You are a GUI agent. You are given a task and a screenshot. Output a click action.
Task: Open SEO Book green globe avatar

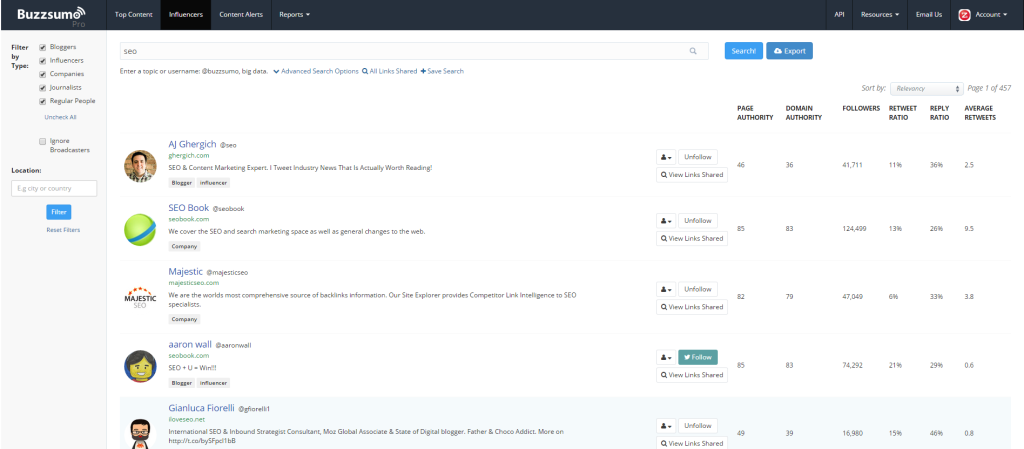140,230
